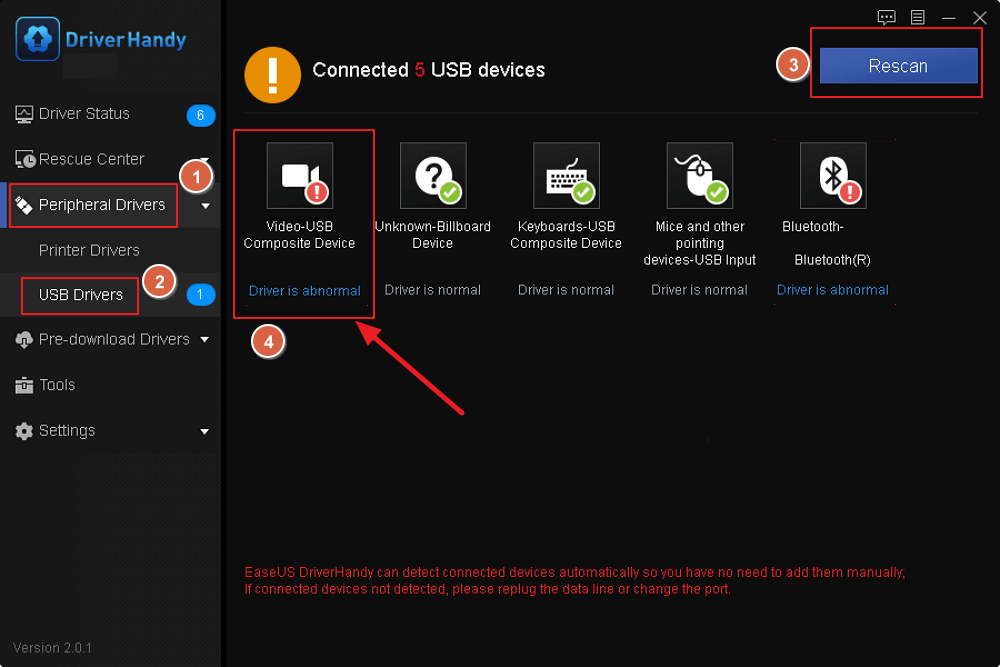1000x667 pixels.
Task: Click the 'Version 2.0.1' text
Action: click(x=52, y=648)
